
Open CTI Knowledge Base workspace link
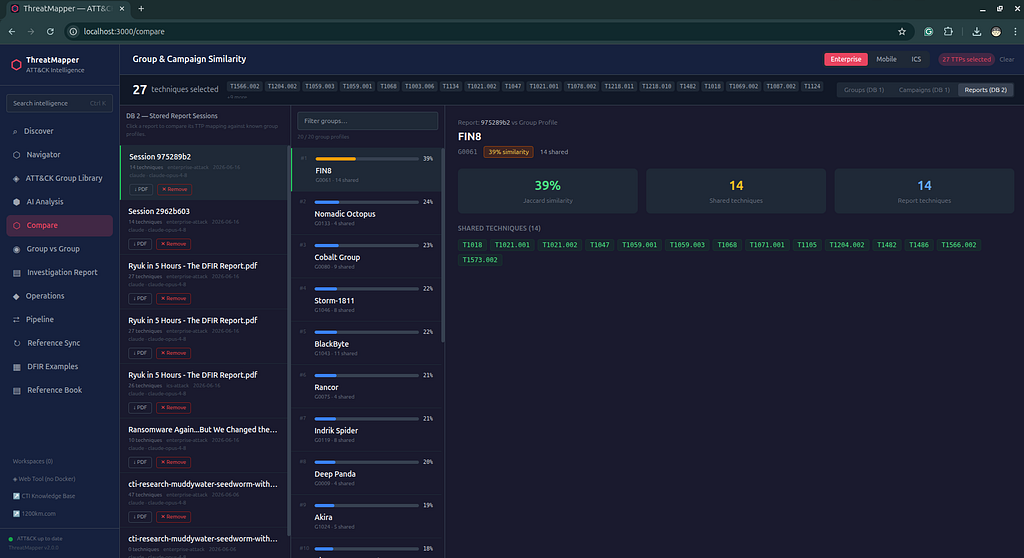click(x=44, y=496)
